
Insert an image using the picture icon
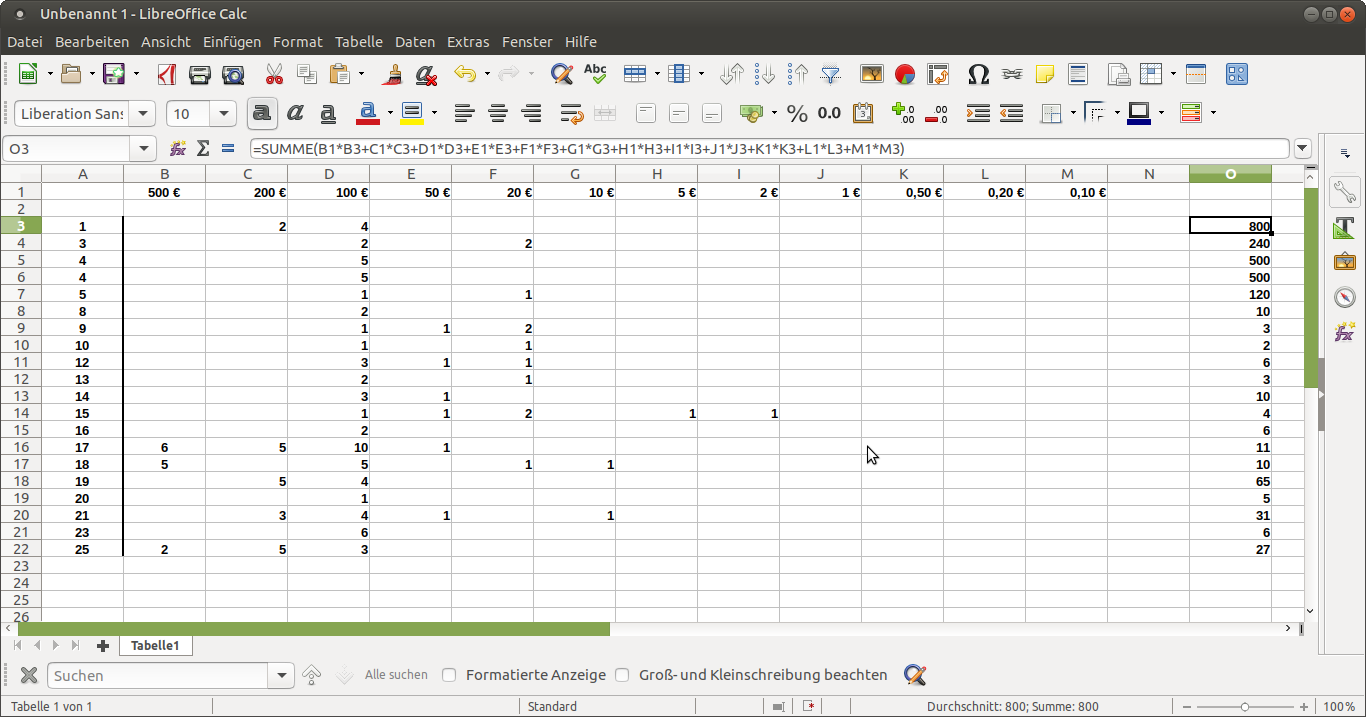(872, 74)
